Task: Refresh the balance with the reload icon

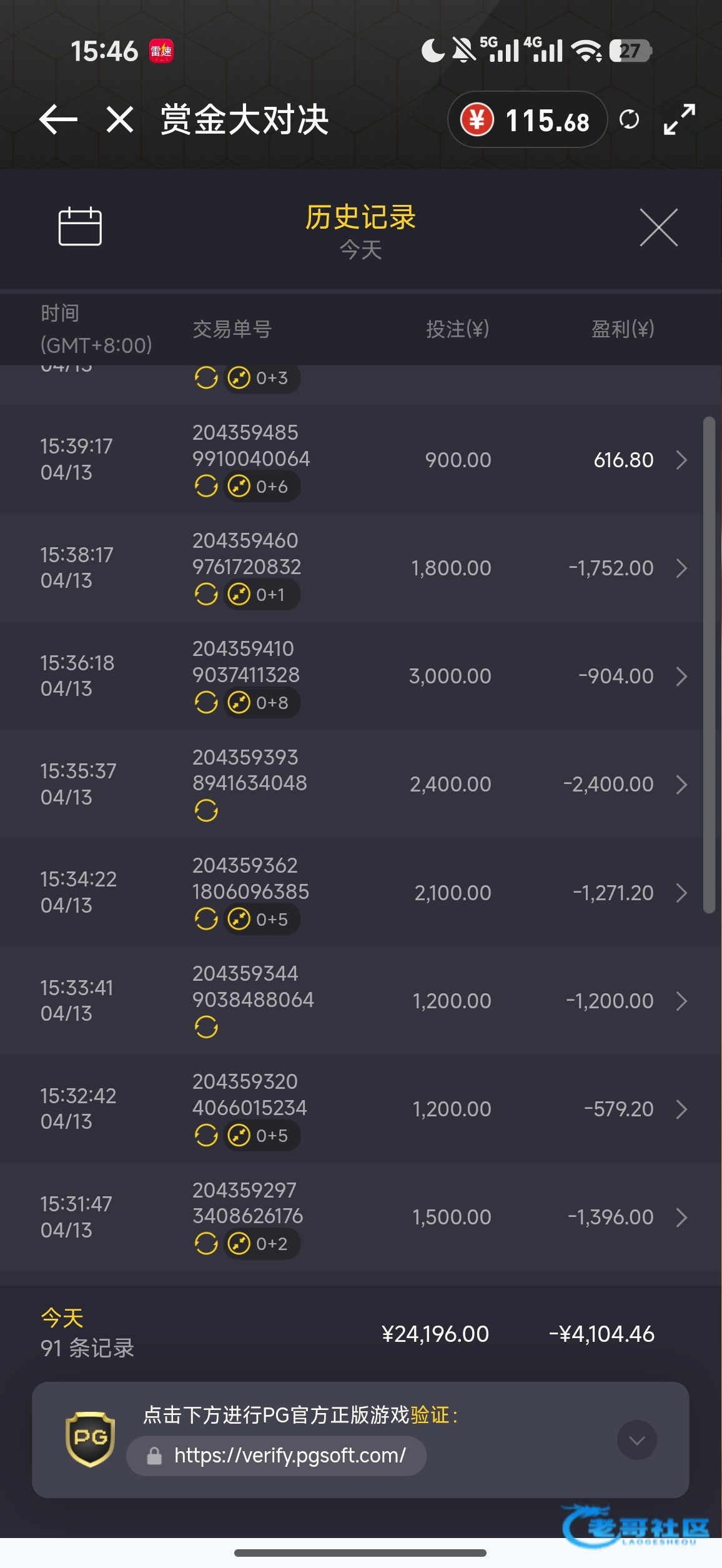Action: coord(629,119)
